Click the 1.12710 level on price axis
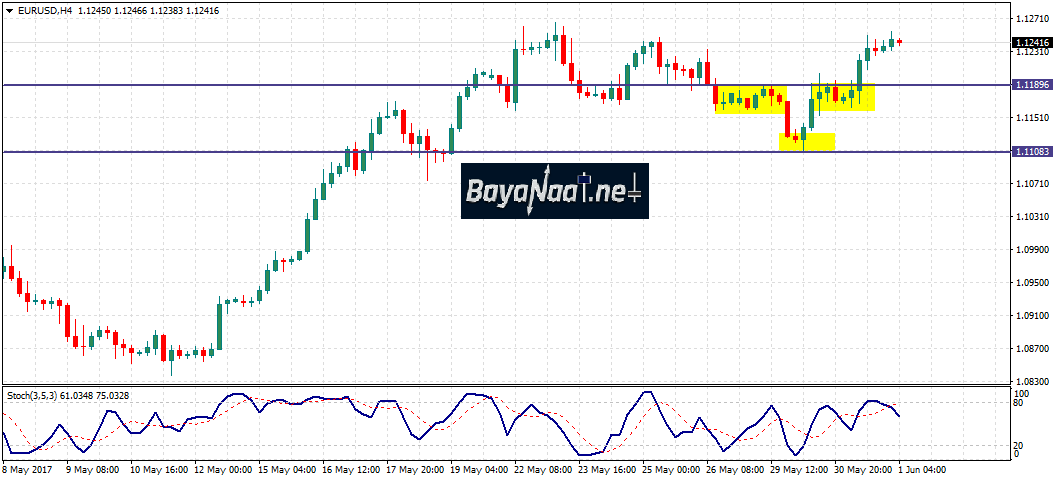 (x=1031, y=19)
